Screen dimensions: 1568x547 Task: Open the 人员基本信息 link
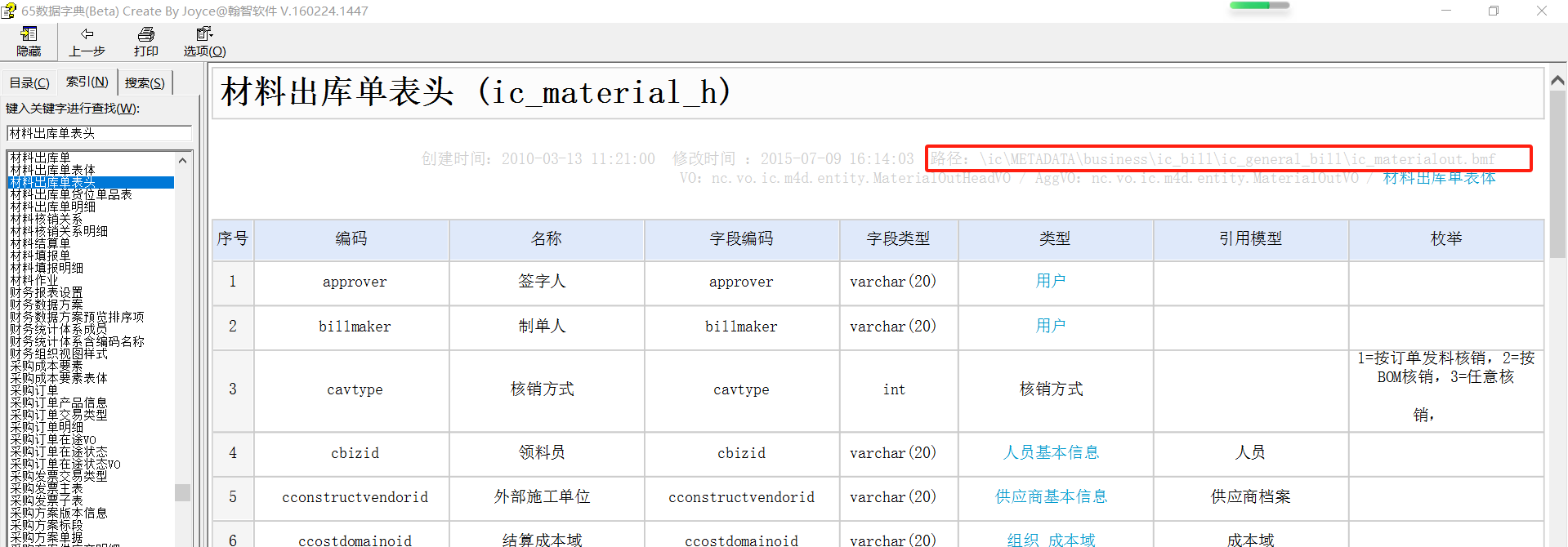(1051, 452)
